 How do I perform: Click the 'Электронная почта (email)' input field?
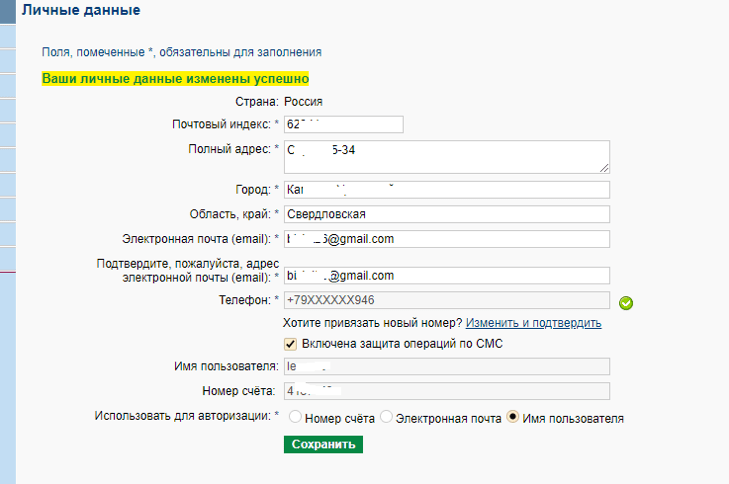click(446, 239)
